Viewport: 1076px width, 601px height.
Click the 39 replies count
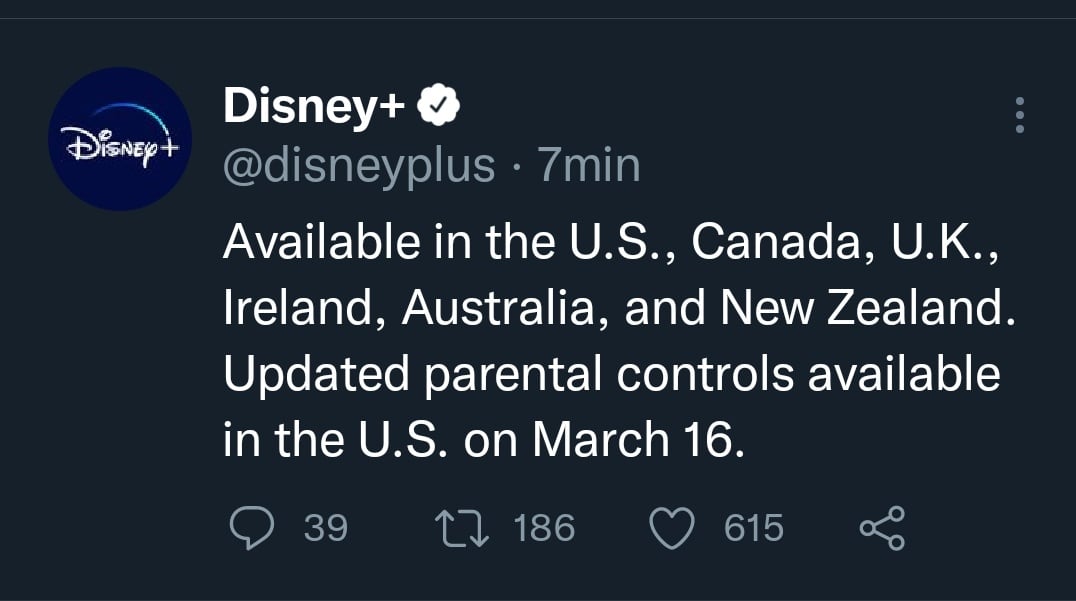325,528
